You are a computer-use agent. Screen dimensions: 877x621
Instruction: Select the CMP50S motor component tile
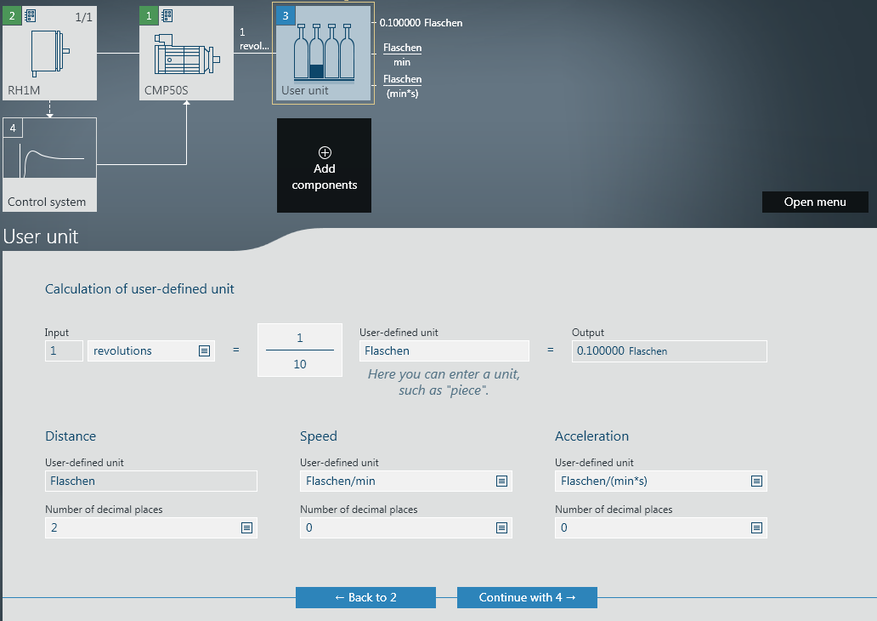(186, 56)
